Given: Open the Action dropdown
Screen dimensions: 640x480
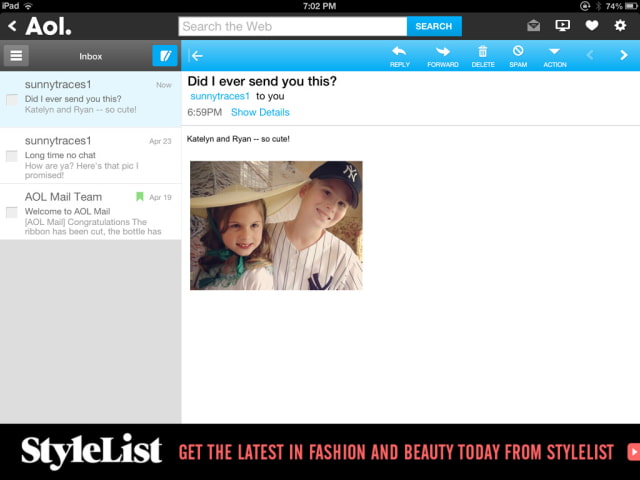Looking at the screenshot, I should [x=555, y=56].
